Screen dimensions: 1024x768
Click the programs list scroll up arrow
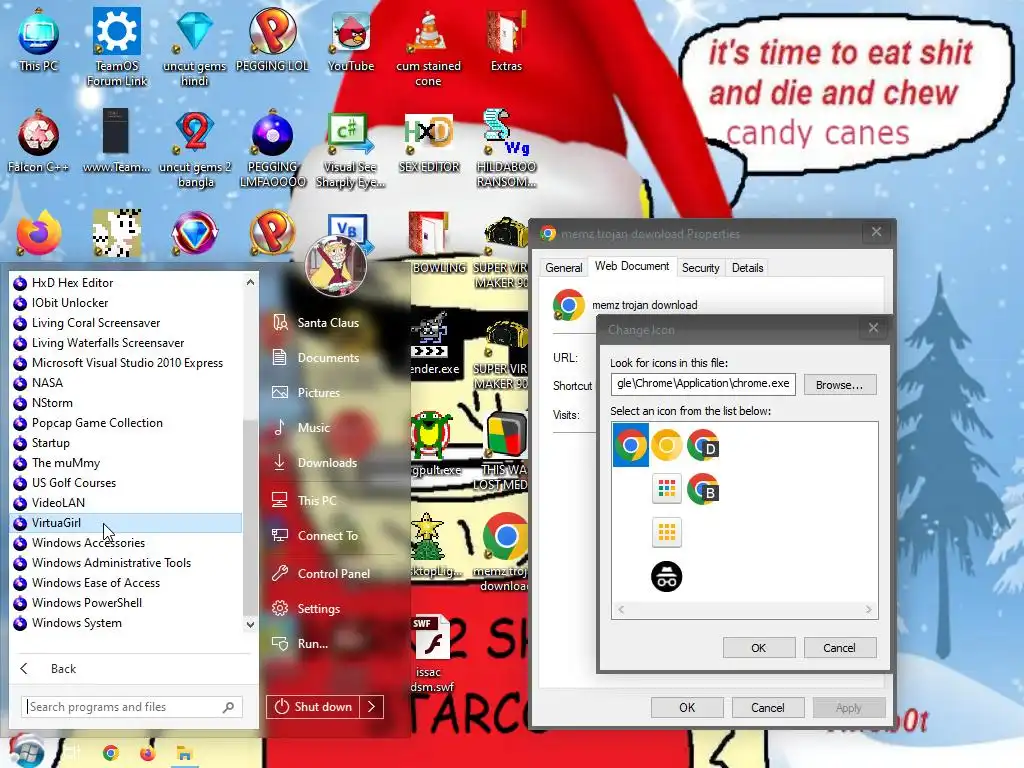(250, 282)
